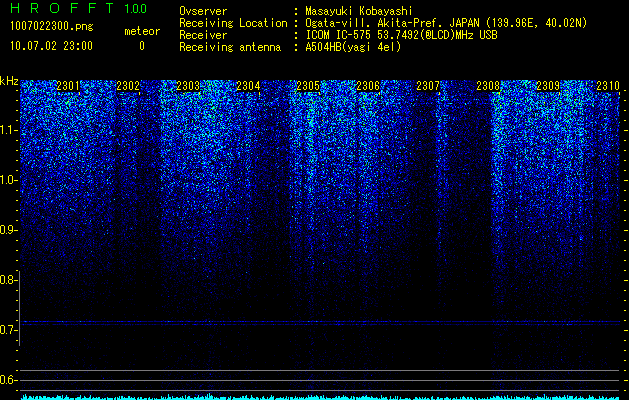The width and height of the screenshot is (629, 400).
Task: Click the 2305 time marker
Action: [x=308, y=86]
